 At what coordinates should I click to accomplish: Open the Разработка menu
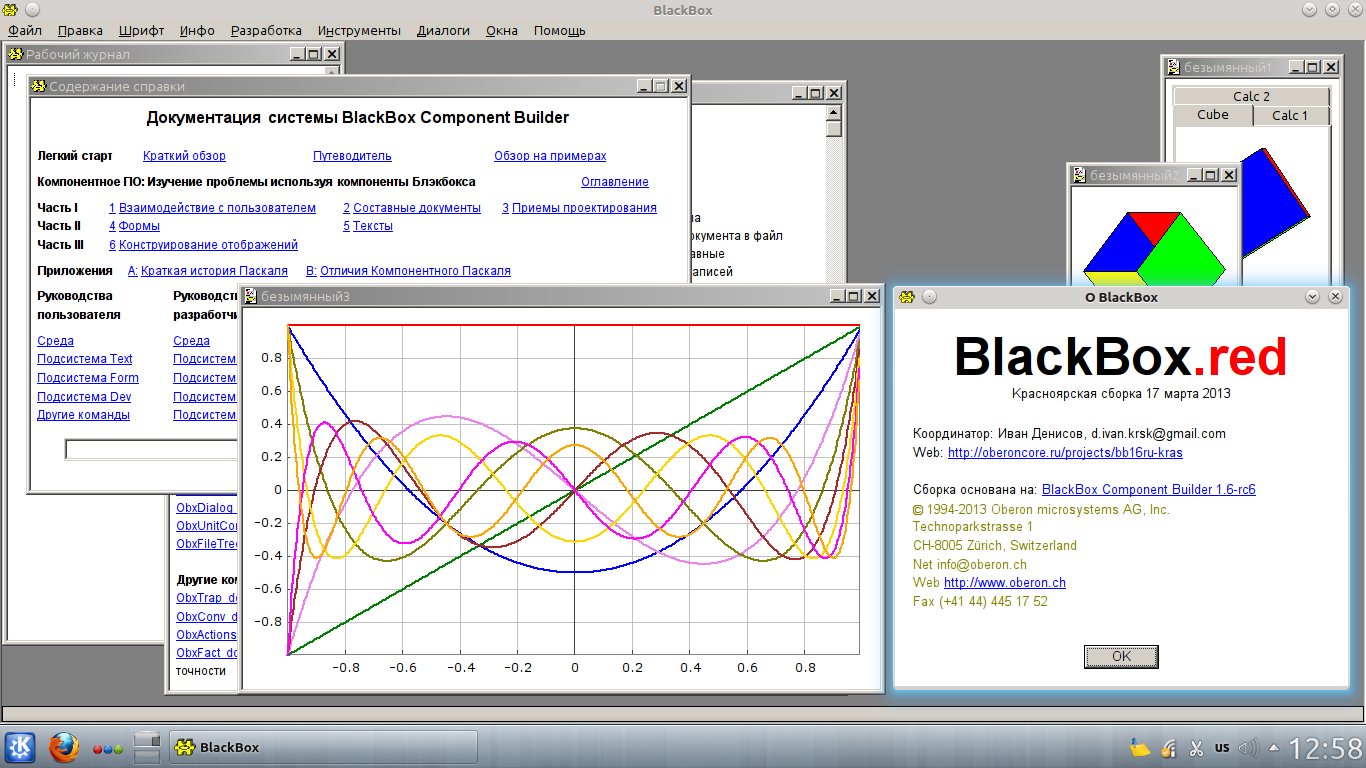pos(266,31)
